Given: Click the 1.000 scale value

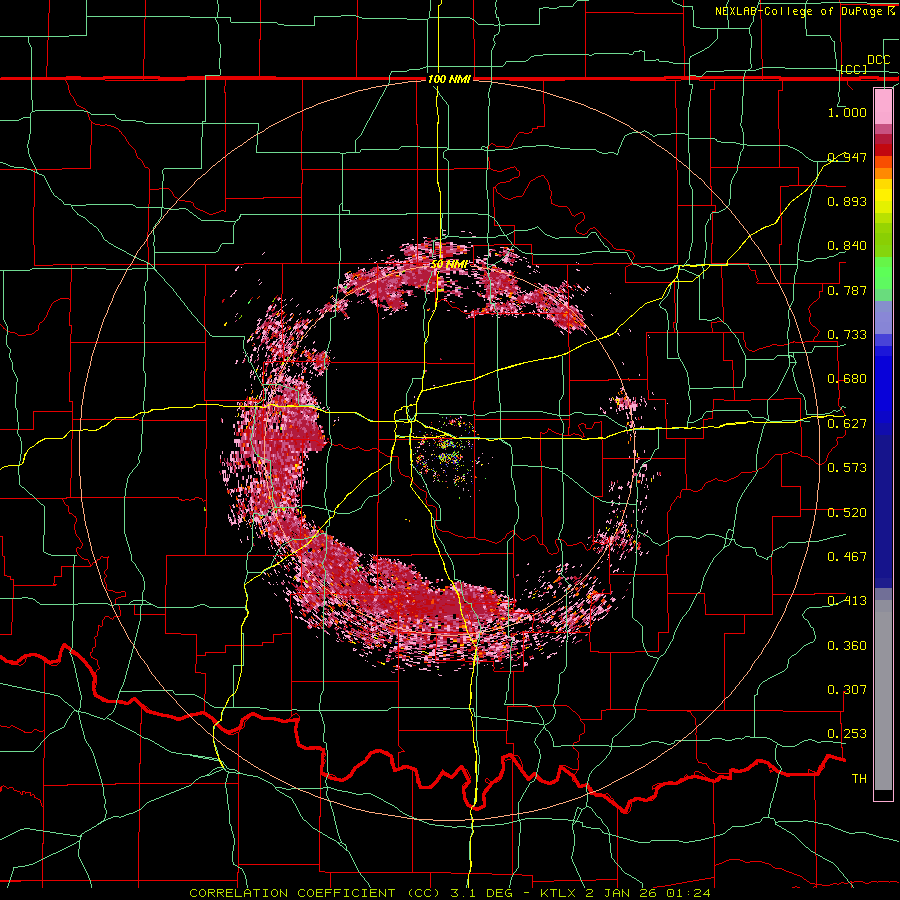Looking at the screenshot, I should [847, 112].
